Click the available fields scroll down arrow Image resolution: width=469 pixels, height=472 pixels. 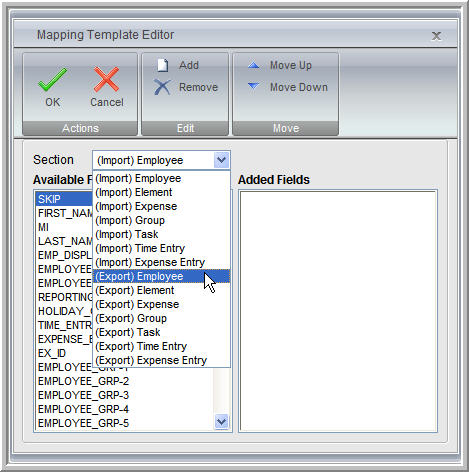pyautogui.click(x=221, y=422)
